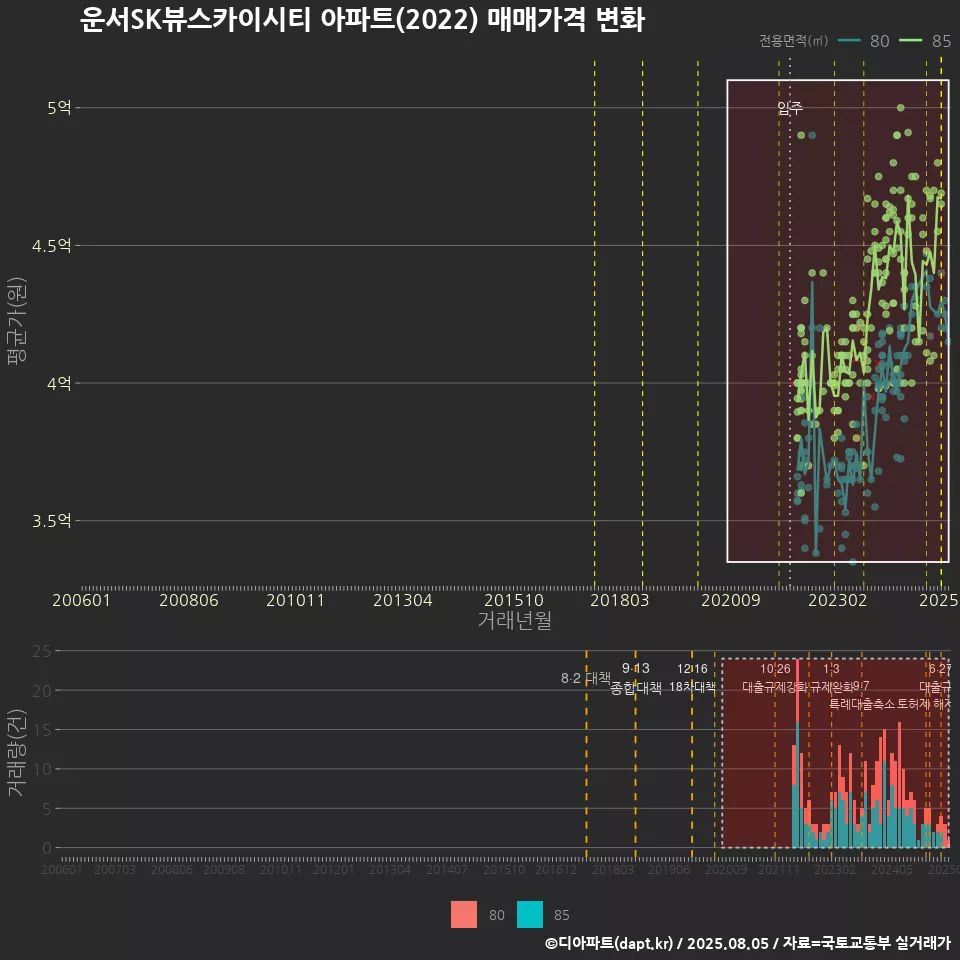This screenshot has height=960, width=960.
Task: Click the 4.5억 price axis label
Action: tap(51, 246)
